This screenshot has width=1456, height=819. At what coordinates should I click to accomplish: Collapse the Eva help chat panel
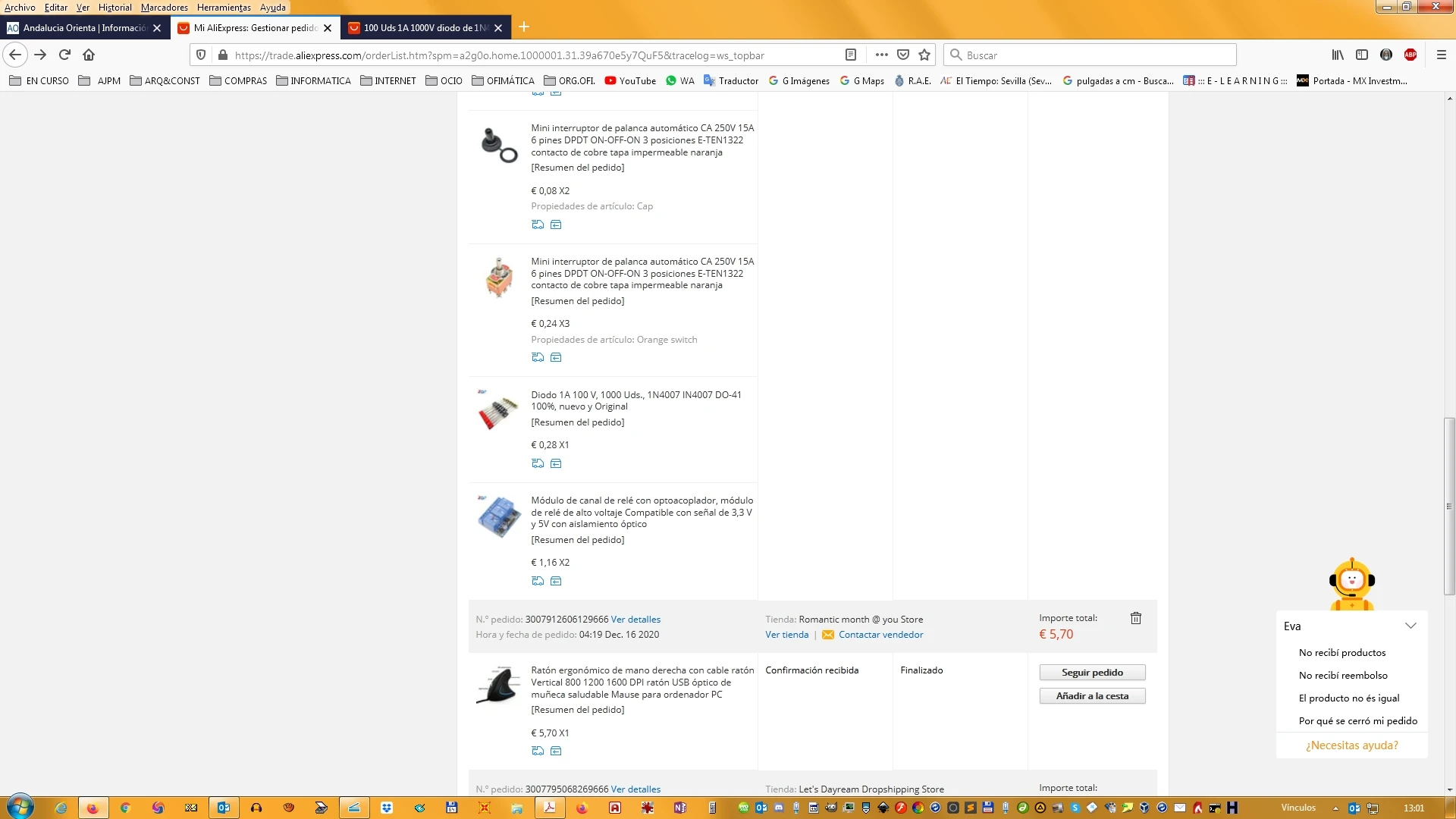[x=1410, y=626]
